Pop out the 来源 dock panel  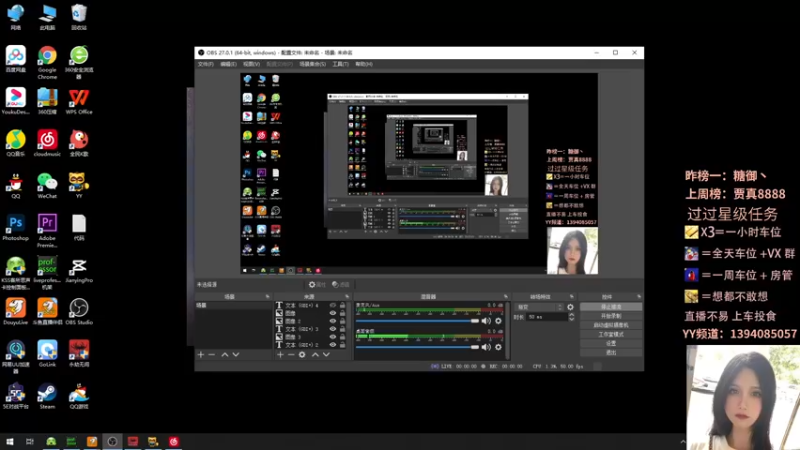[x=347, y=296]
